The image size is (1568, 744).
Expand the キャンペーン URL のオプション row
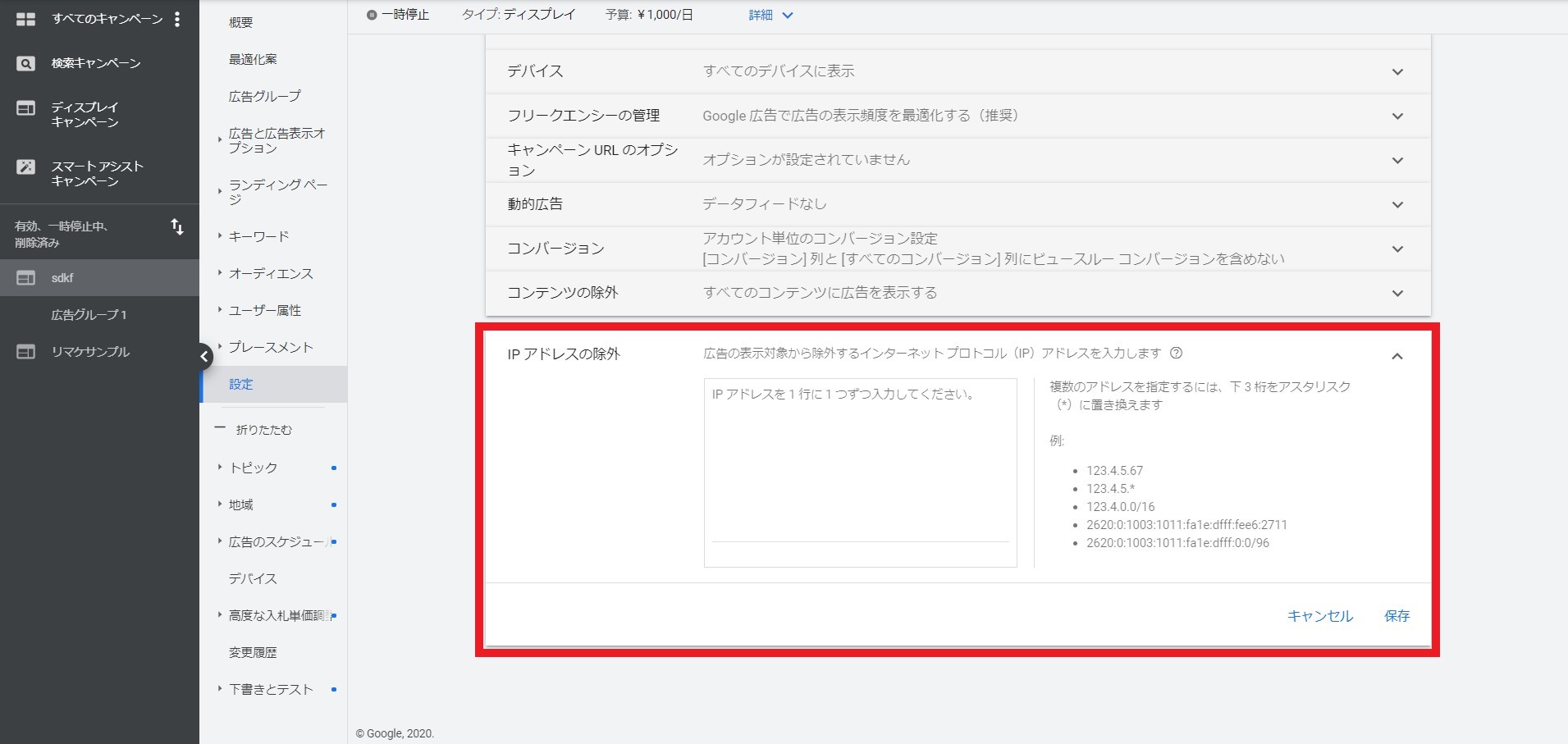click(x=1397, y=160)
